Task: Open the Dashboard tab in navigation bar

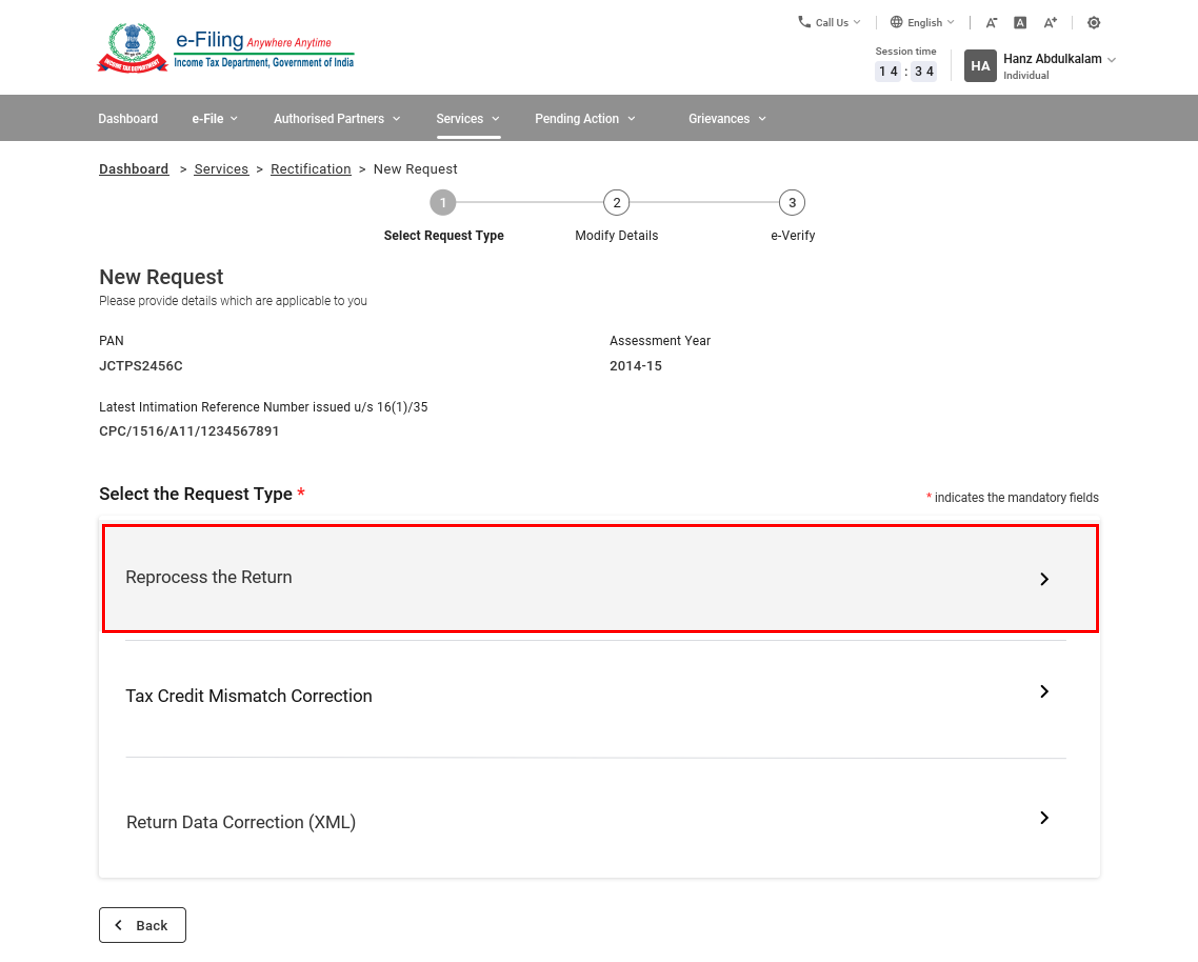Action: pos(128,119)
